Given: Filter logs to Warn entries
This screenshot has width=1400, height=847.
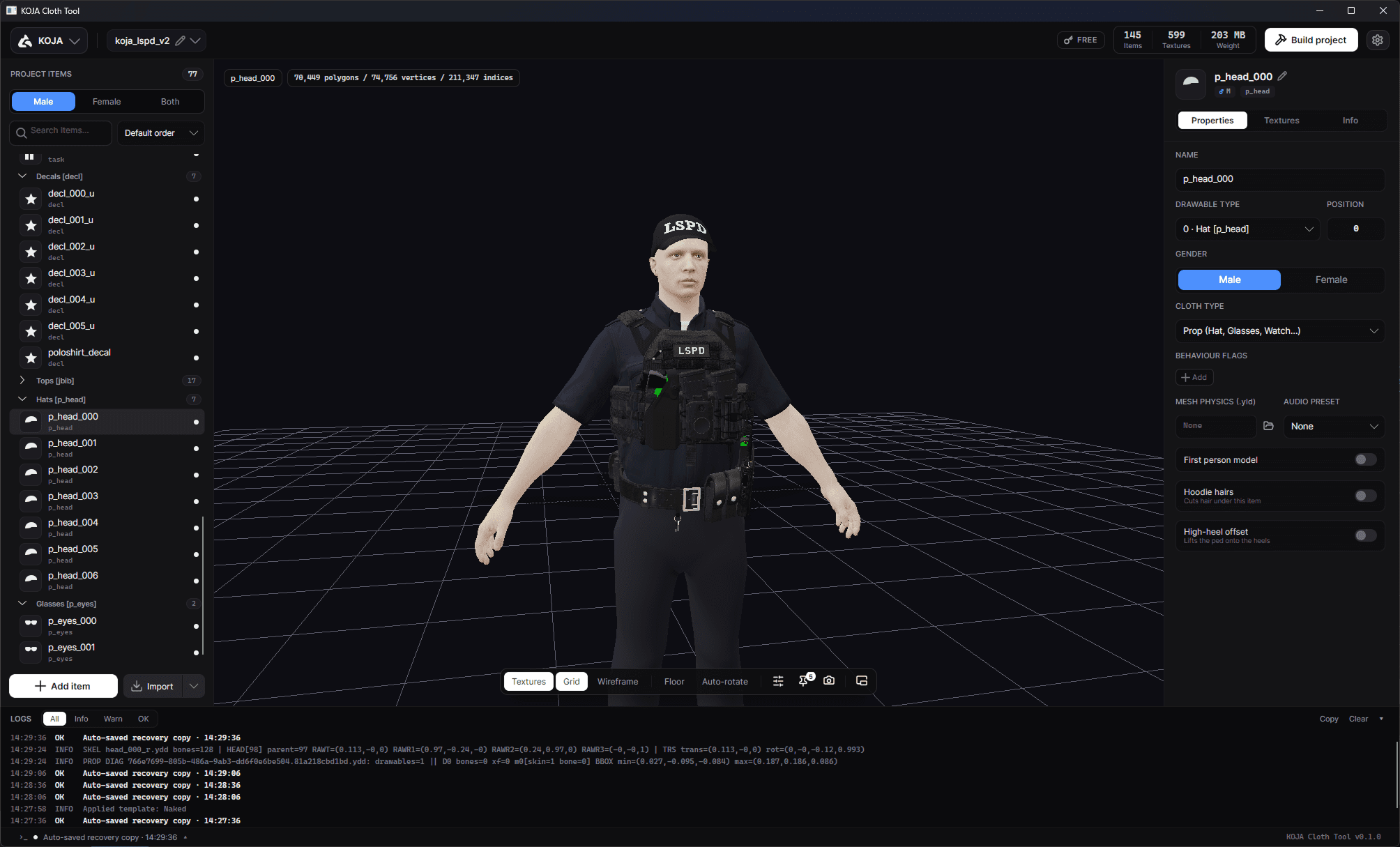Looking at the screenshot, I should (113, 719).
